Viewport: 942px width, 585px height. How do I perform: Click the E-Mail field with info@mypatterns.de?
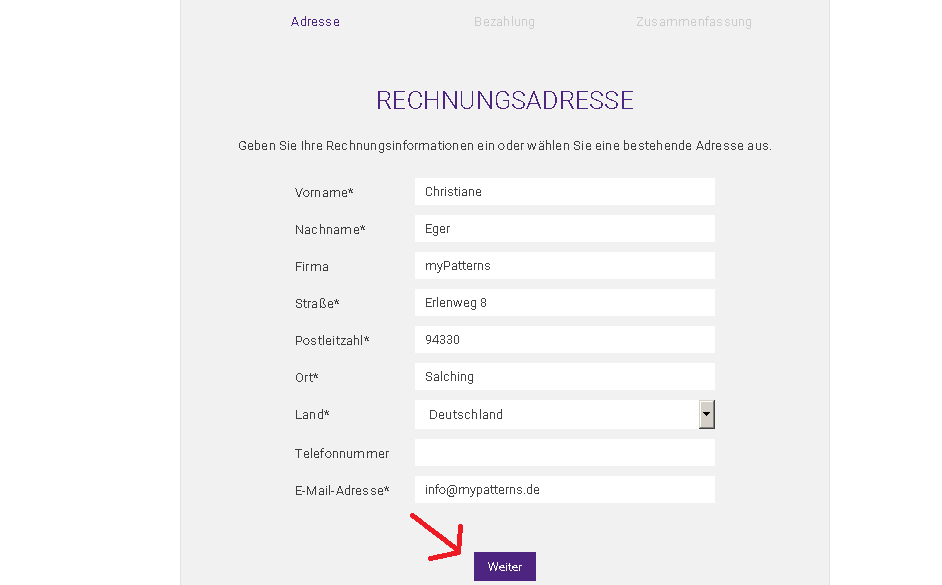click(564, 490)
